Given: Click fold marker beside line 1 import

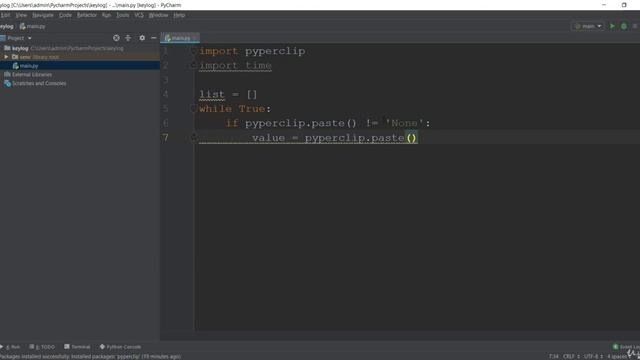Looking at the screenshot, I should coord(194,51).
